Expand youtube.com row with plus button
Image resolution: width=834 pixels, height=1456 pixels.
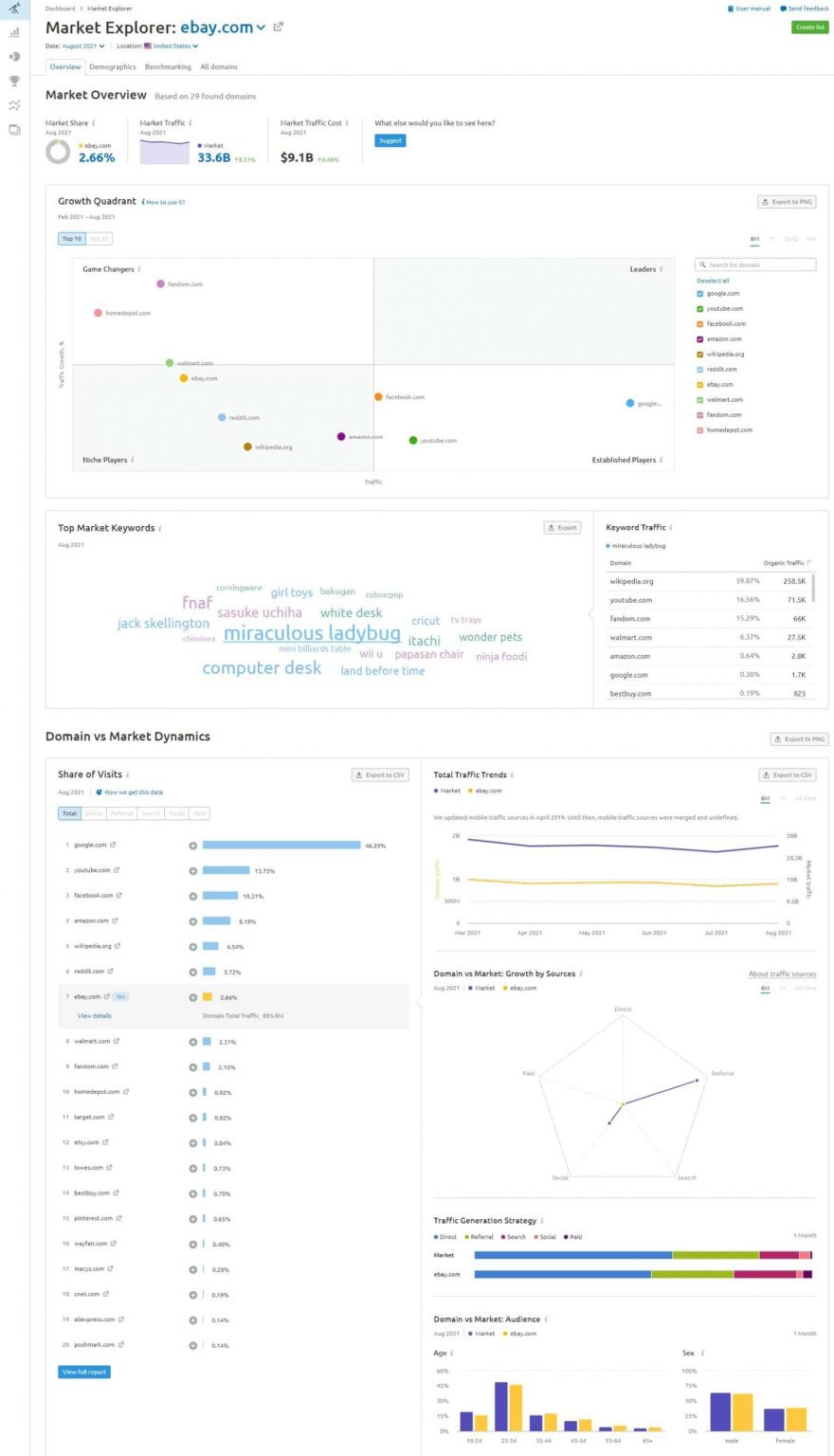193,870
